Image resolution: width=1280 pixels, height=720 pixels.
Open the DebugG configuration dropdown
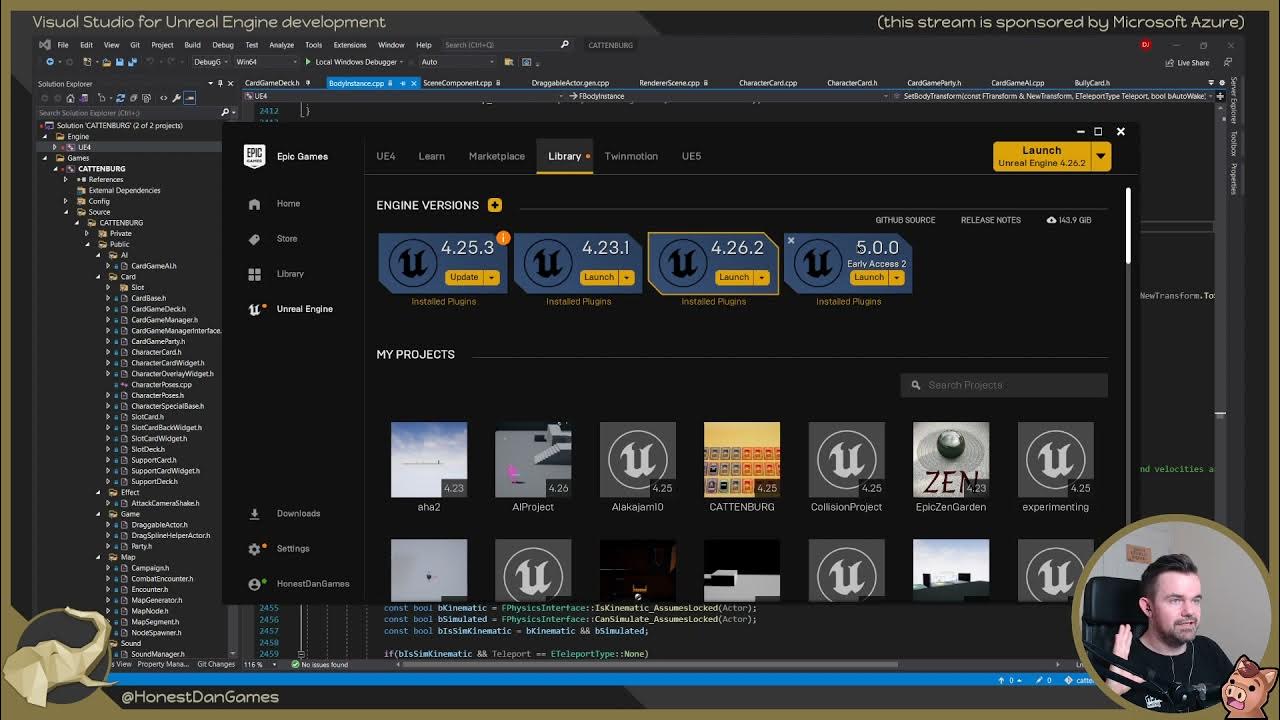pyautogui.click(x=210, y=62)
